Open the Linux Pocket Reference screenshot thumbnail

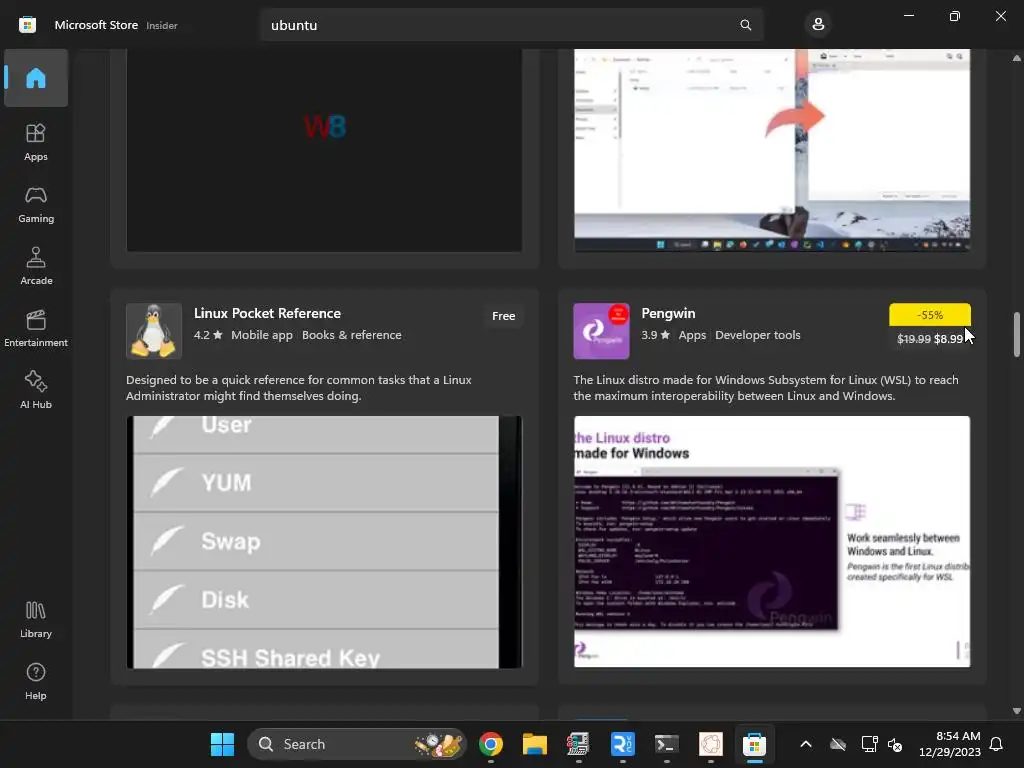pyautogui.click(x=324, y=542)
